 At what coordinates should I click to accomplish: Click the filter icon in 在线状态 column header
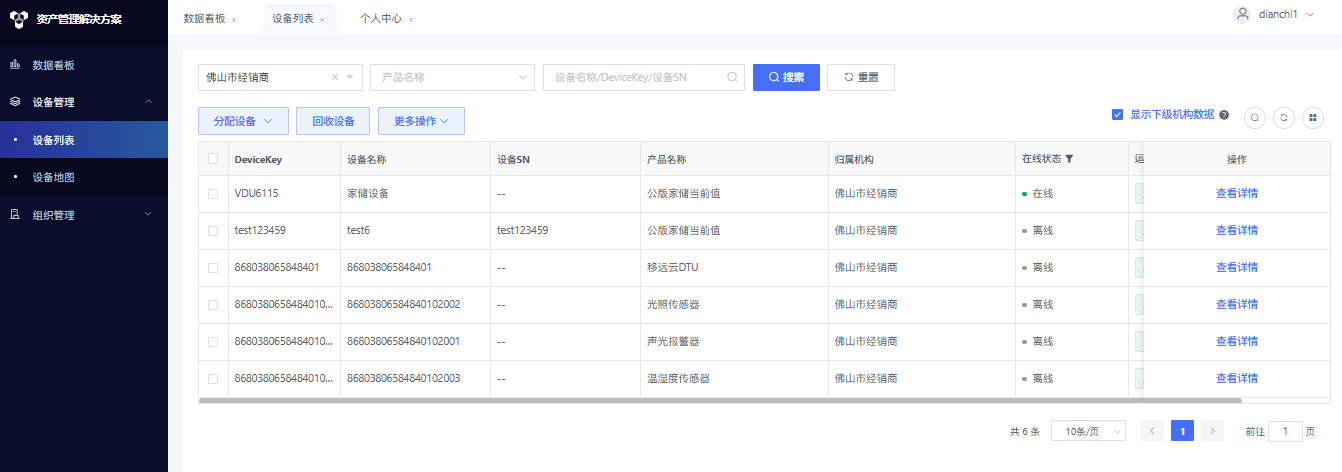pos(1069,159)
